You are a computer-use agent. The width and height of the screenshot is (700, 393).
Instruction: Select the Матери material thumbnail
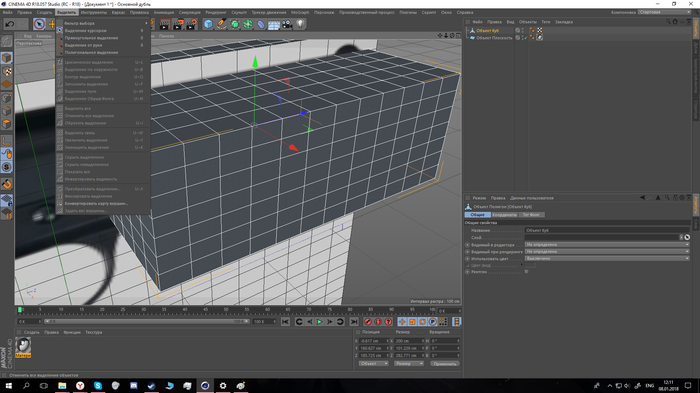click(x=23, y=347)
